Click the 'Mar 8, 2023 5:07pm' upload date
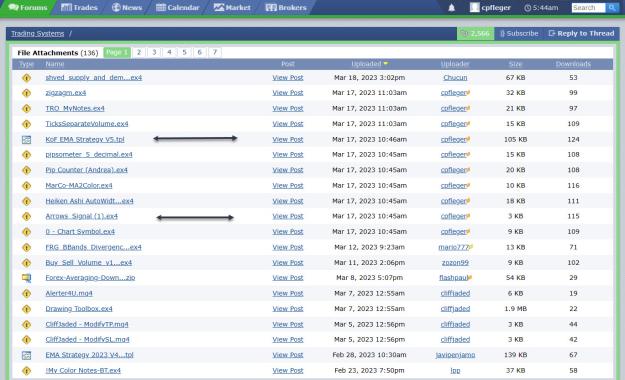The width and height of the screenshot is (625, 380). pos(369,278)
